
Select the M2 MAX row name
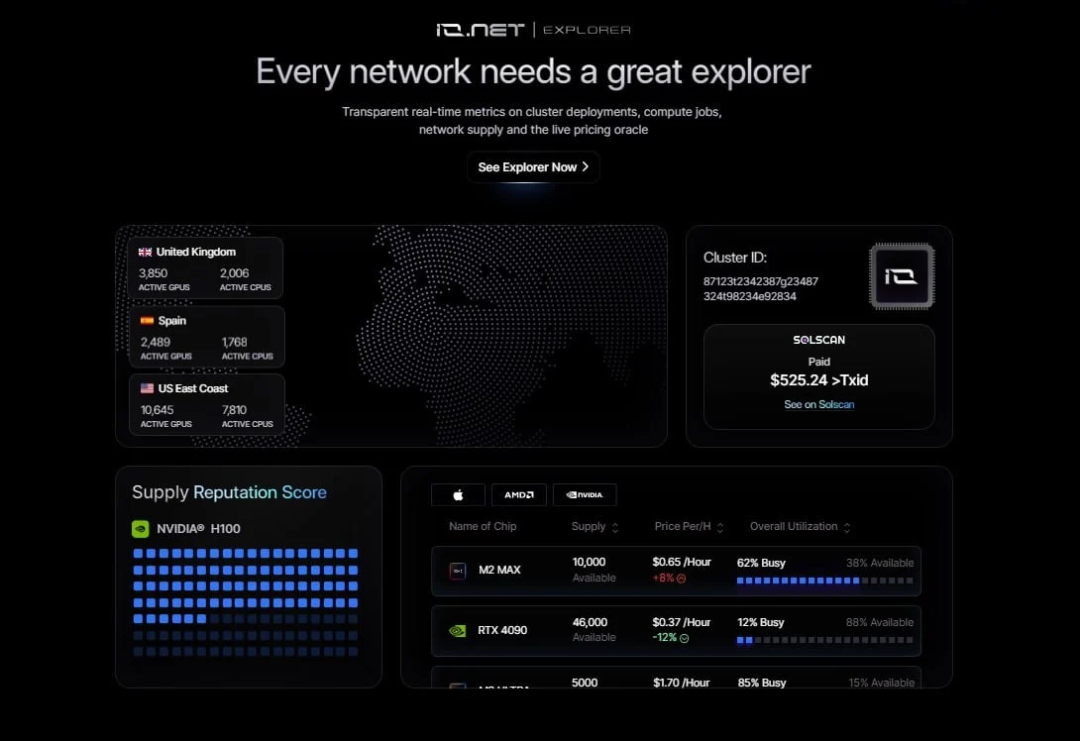(x=499, y=570)
